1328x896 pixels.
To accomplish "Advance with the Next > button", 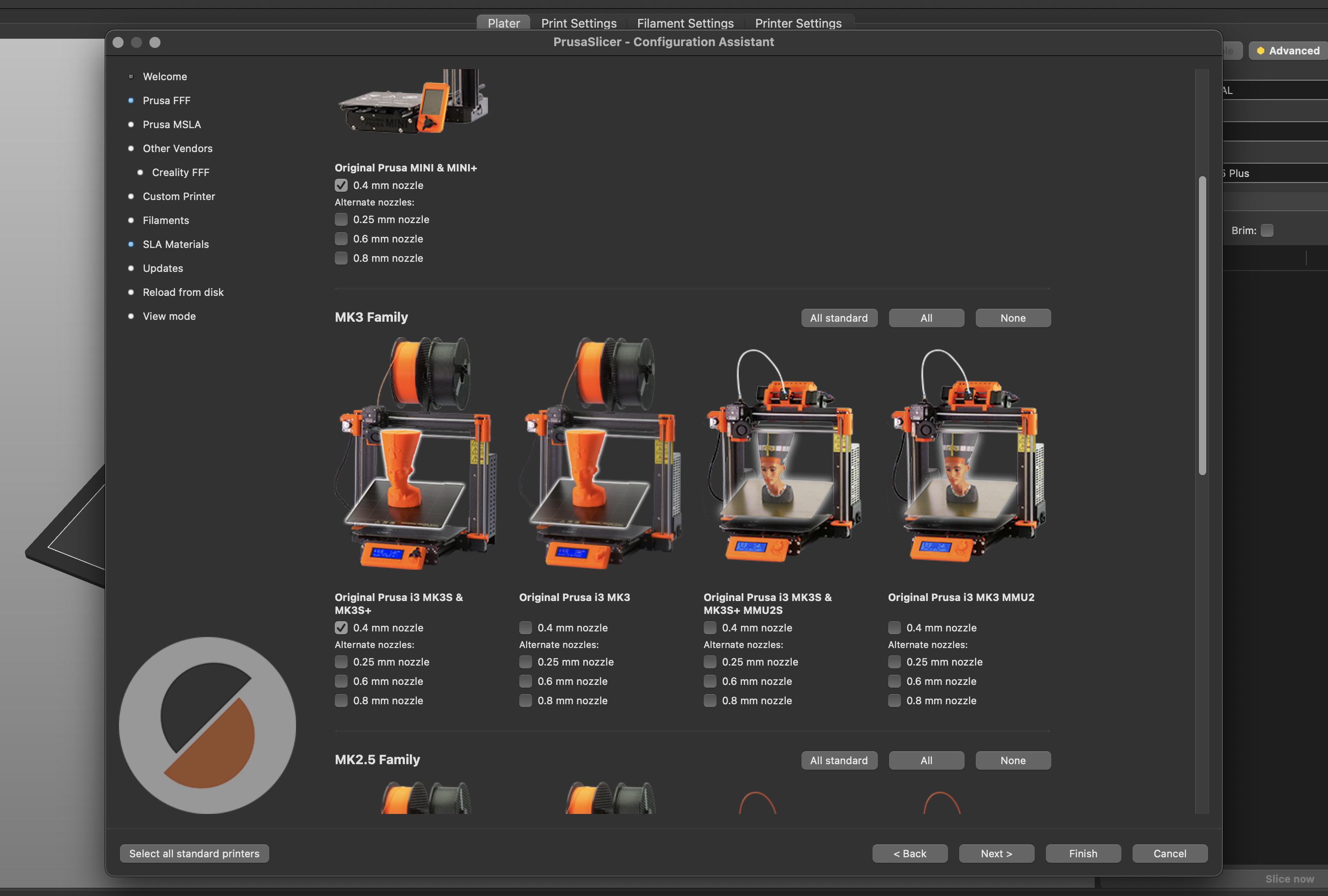I will coord(996,854).
